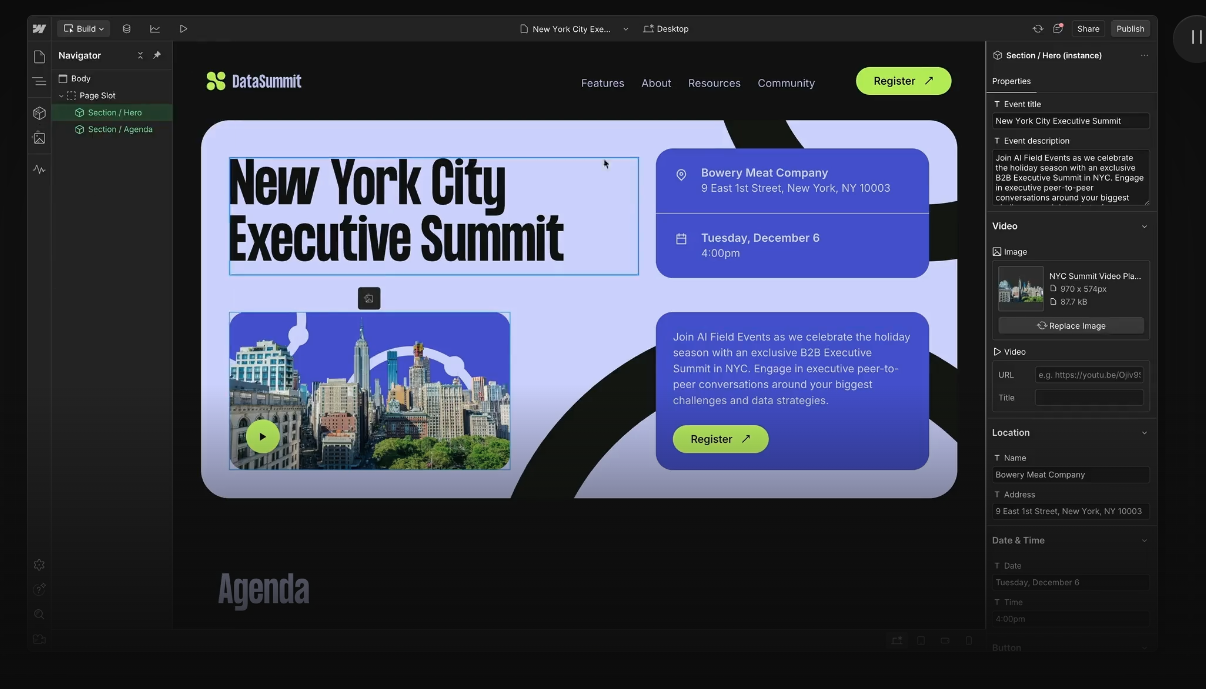Open the site analytics view
The height and width of the screenshot is (689, 1206).
[154, 28]
